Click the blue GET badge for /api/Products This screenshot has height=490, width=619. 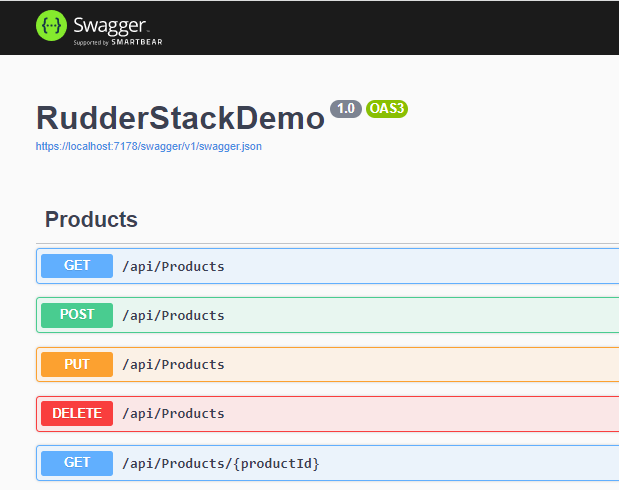pos(77,266)
